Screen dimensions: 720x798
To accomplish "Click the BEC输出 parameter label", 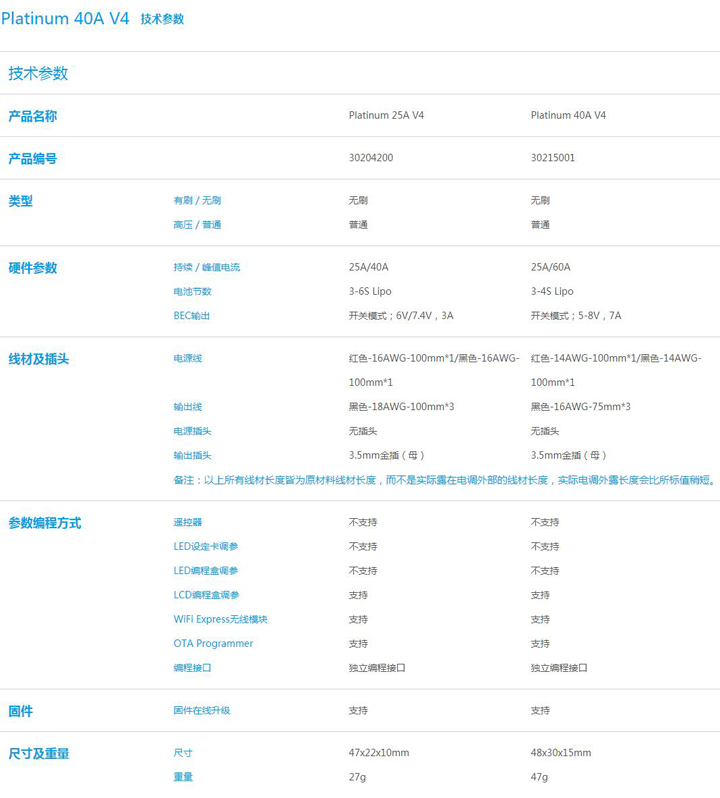I will [x=192, y=316].
